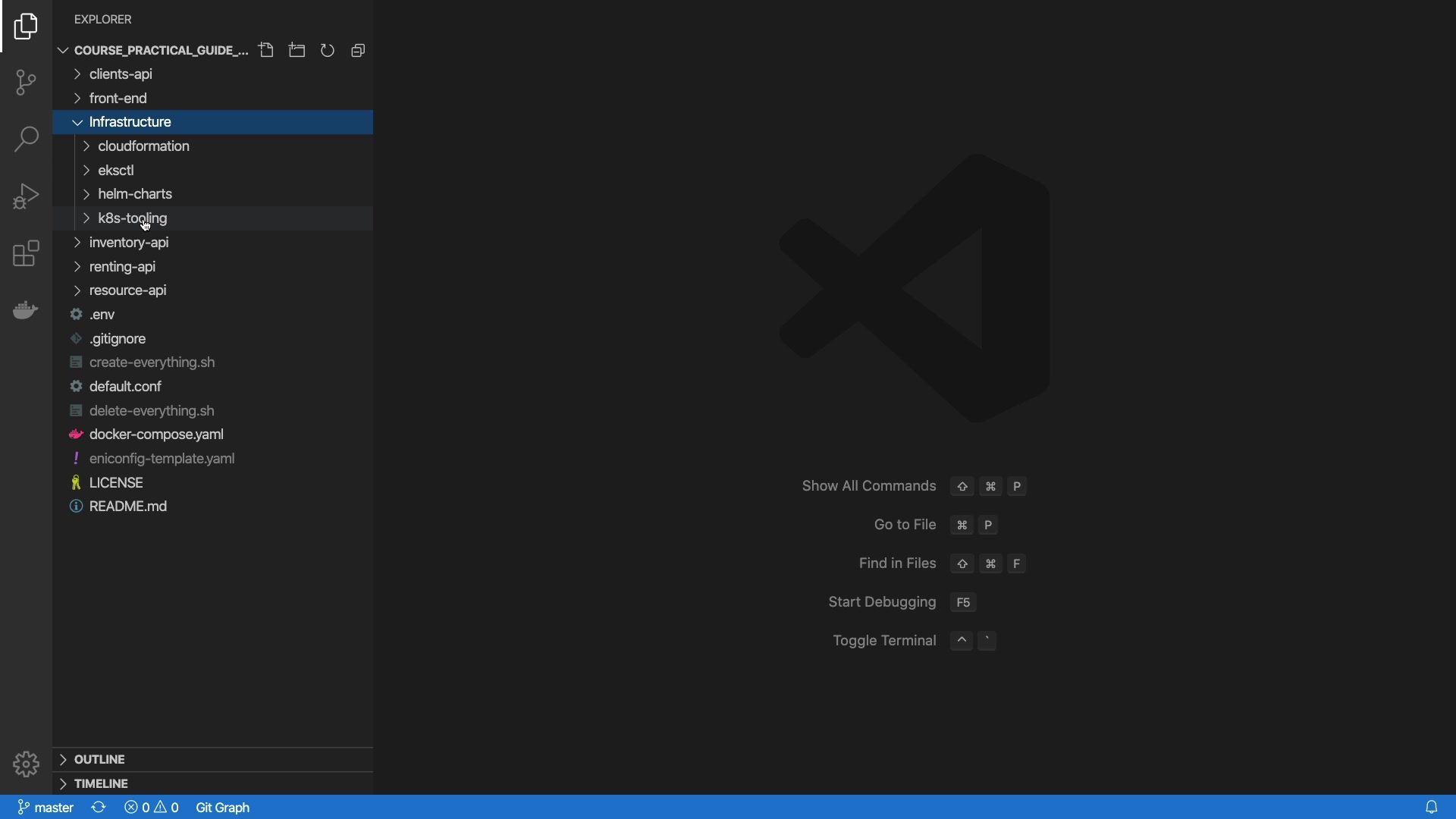Expand the OUTLINE section
Image resolution: width=1456 pixels, height=819 pixels.
(99, 759)
